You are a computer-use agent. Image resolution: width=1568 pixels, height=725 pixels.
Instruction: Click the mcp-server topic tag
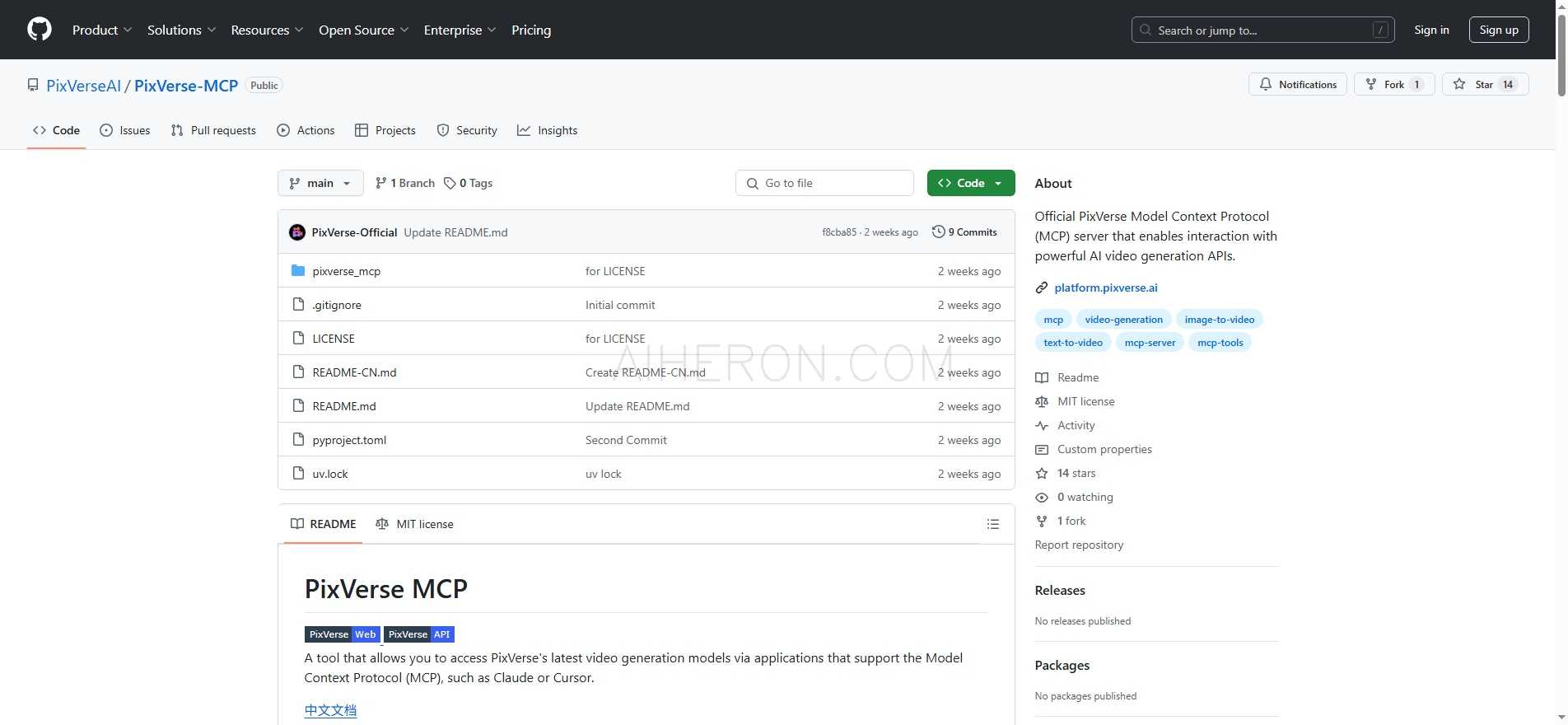point(1150,343)
